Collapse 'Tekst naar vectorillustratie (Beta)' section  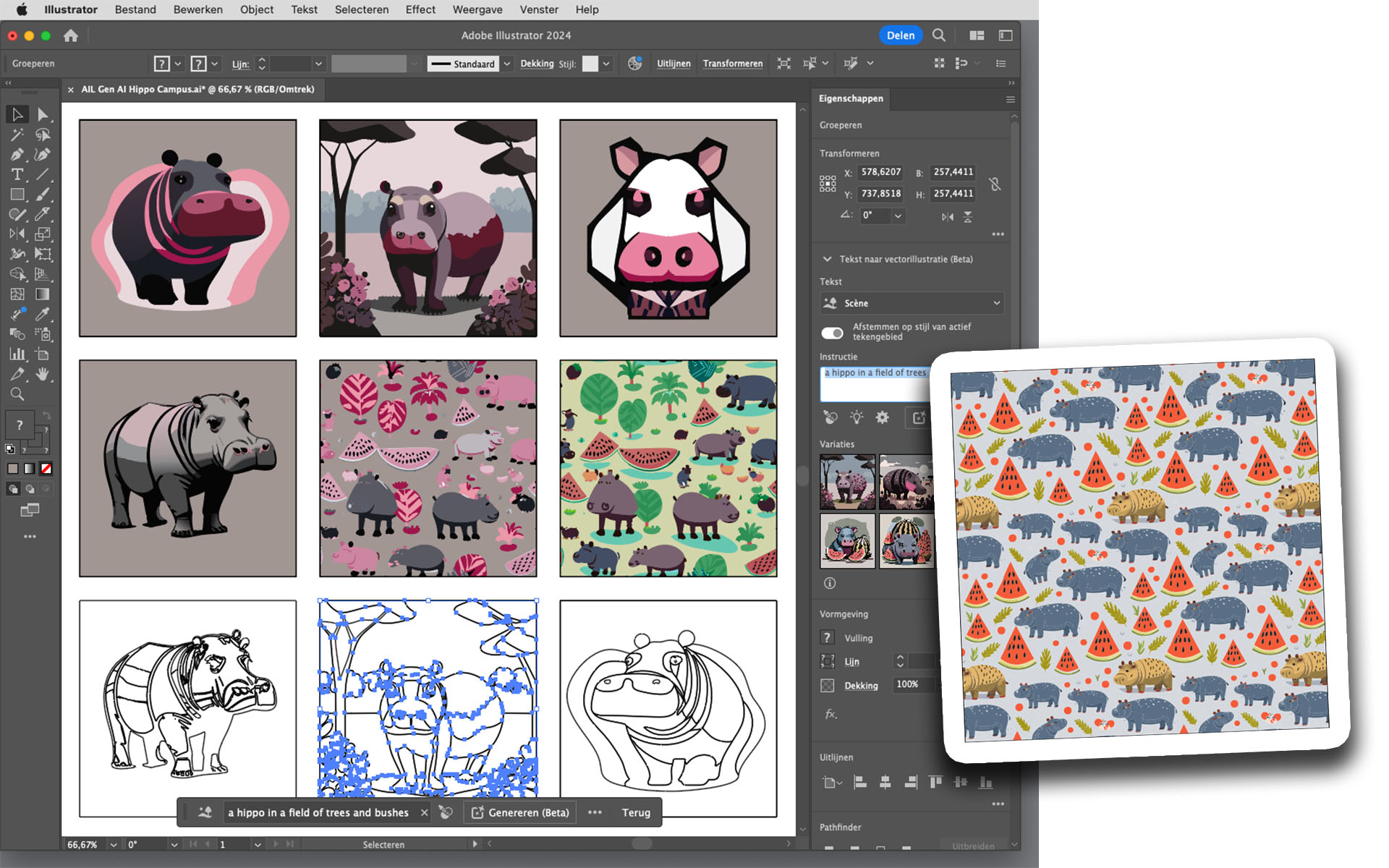pos(827,259)
